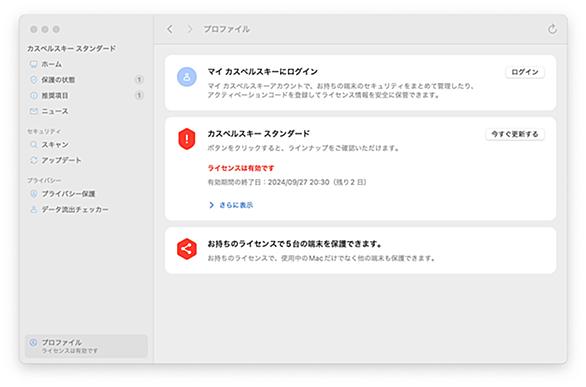Click the blue user avatar icon
The width and height of the screenshot is (586, 387).
(186, 77)
